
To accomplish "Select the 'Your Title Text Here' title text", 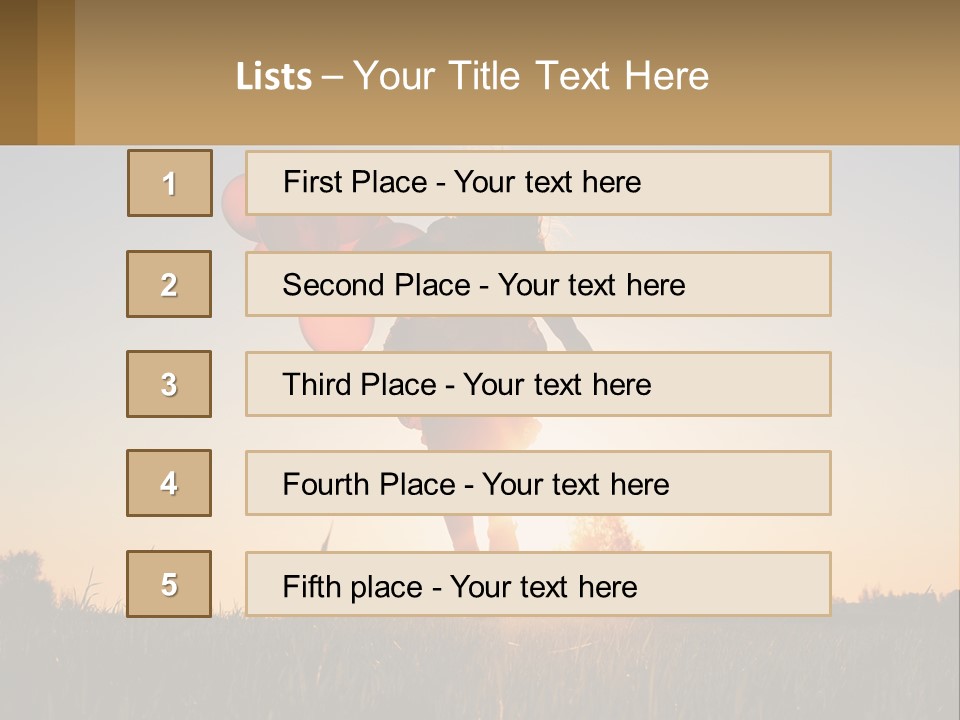I will click(x=531, y=76).
